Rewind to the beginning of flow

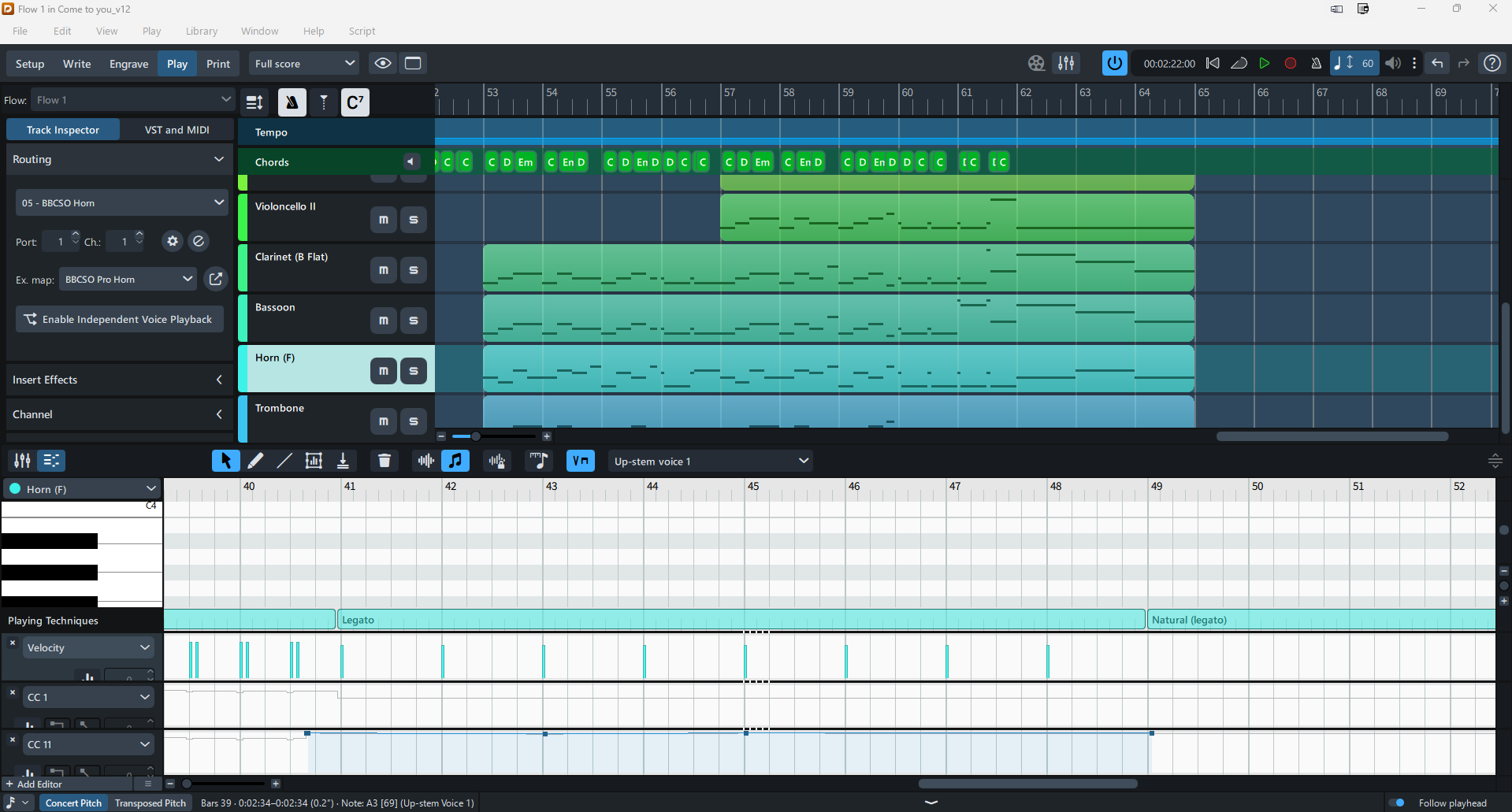coord(1213,64)
